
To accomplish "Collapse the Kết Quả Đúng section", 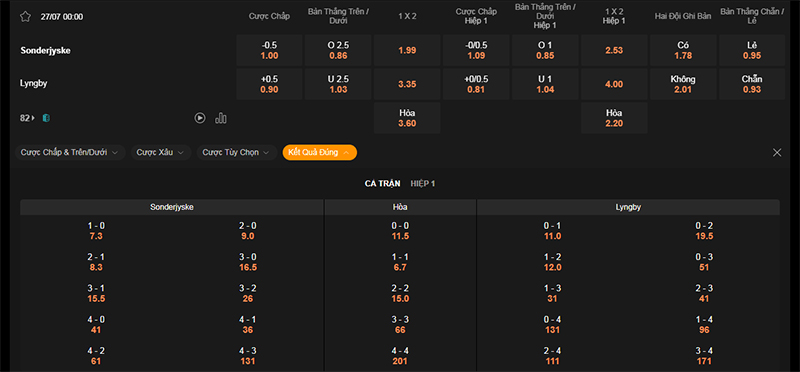I will (319, 152).
